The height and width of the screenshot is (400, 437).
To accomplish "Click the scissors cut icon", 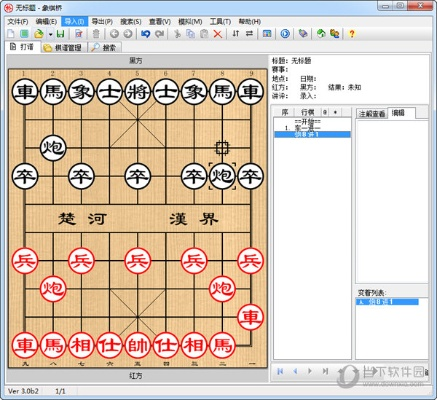I will [177, 34].
